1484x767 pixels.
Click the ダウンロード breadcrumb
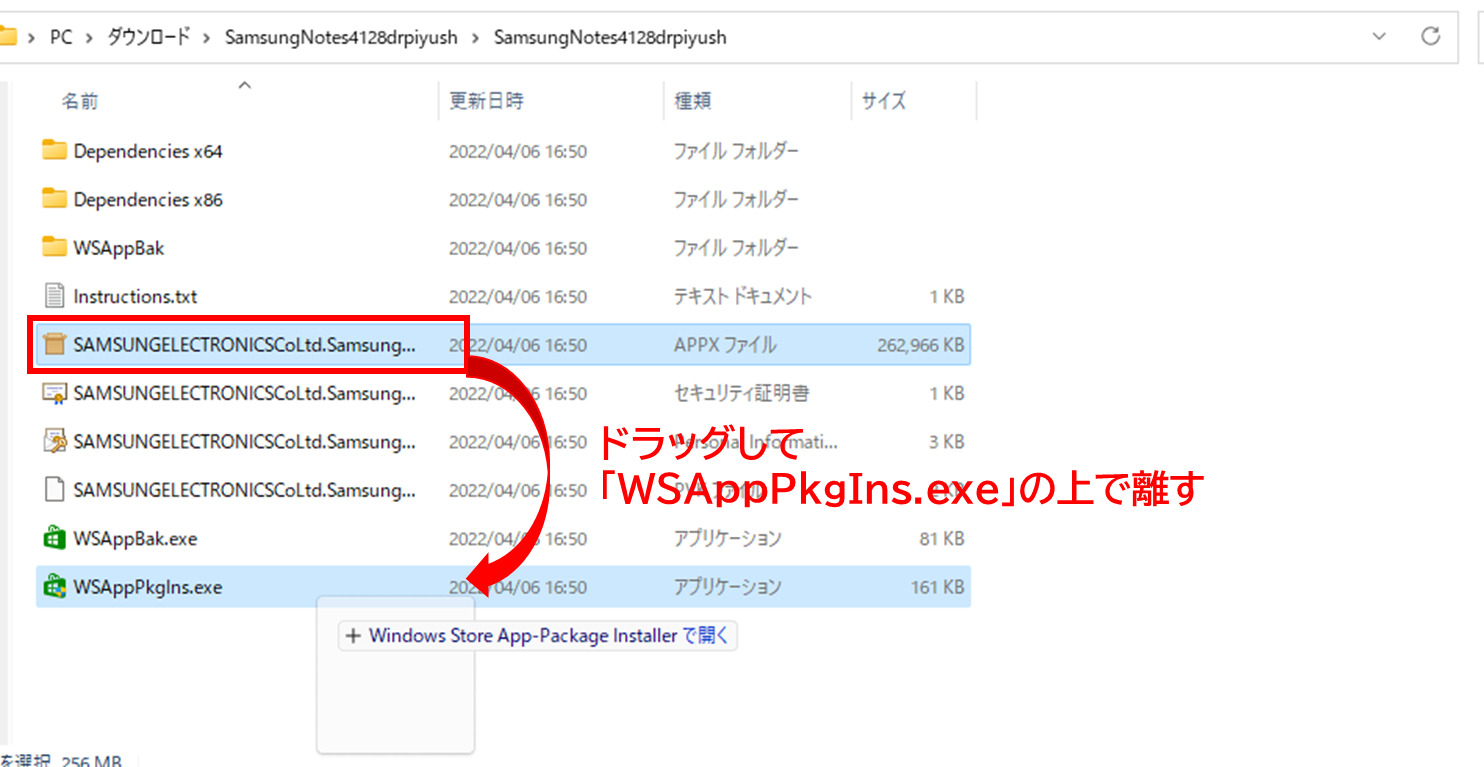coord(148,38)
